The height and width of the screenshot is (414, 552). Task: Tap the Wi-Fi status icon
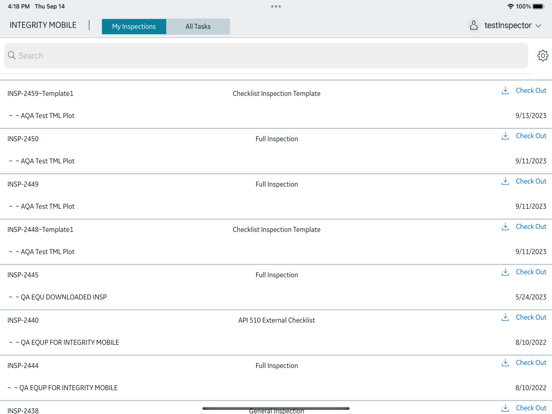(x=510, y=6)
